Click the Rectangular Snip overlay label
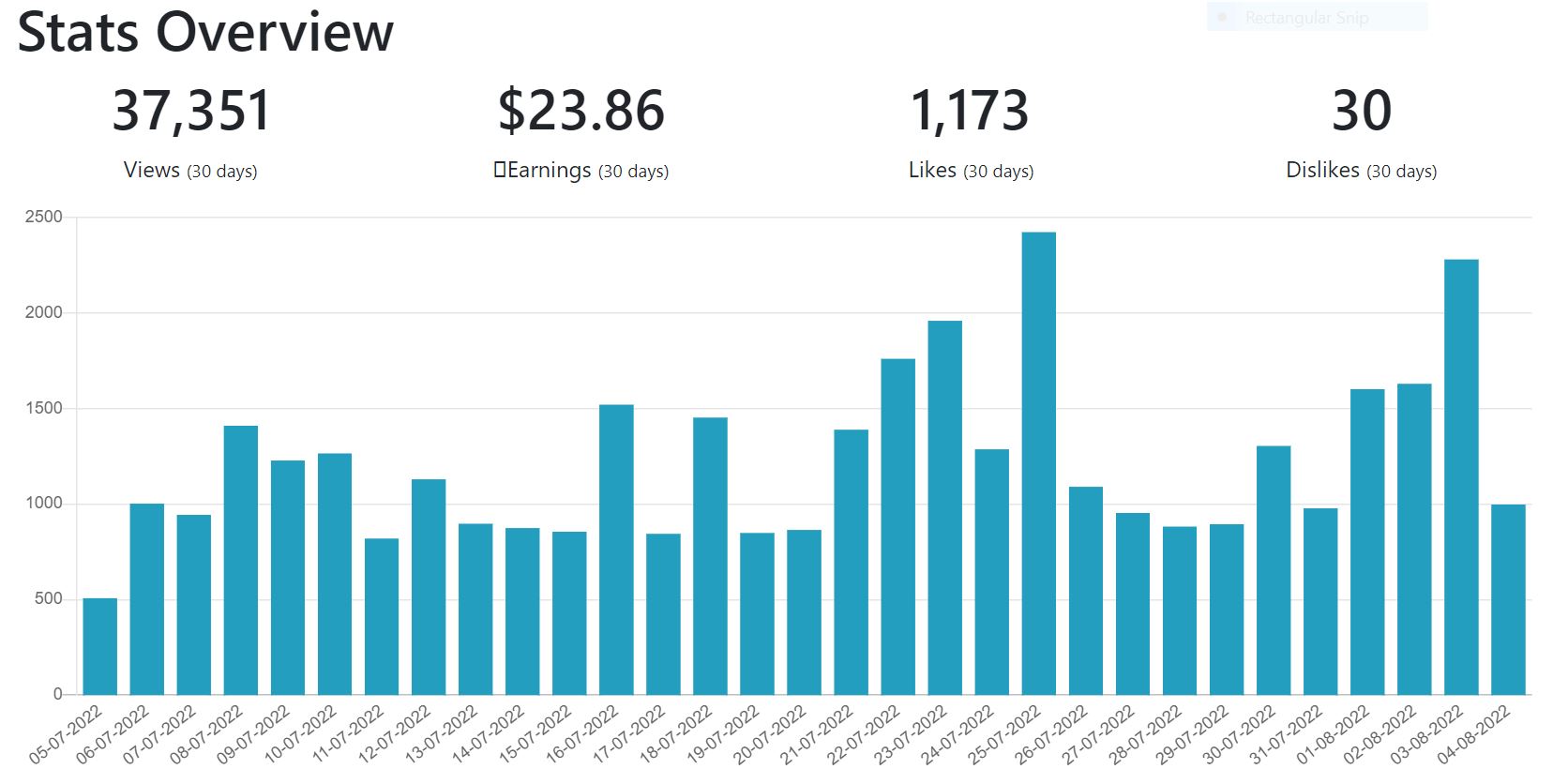 pyautogui.click(x=1306, y=18)
